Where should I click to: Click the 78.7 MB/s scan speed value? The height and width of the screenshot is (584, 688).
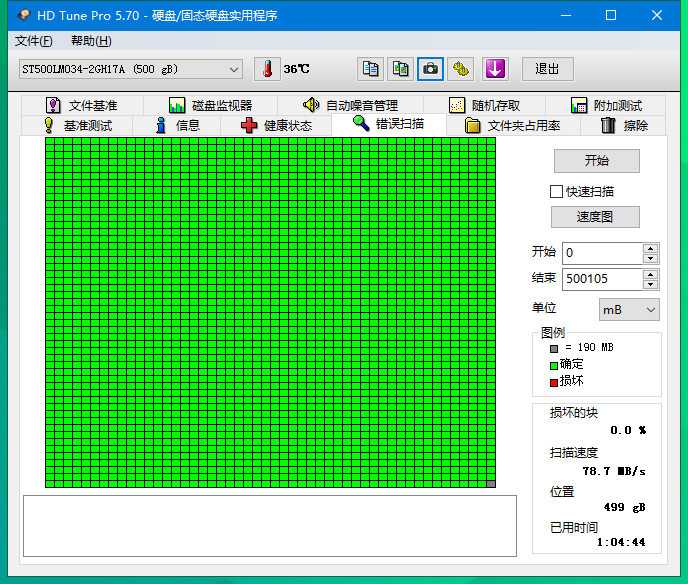(x=614, y=471)
